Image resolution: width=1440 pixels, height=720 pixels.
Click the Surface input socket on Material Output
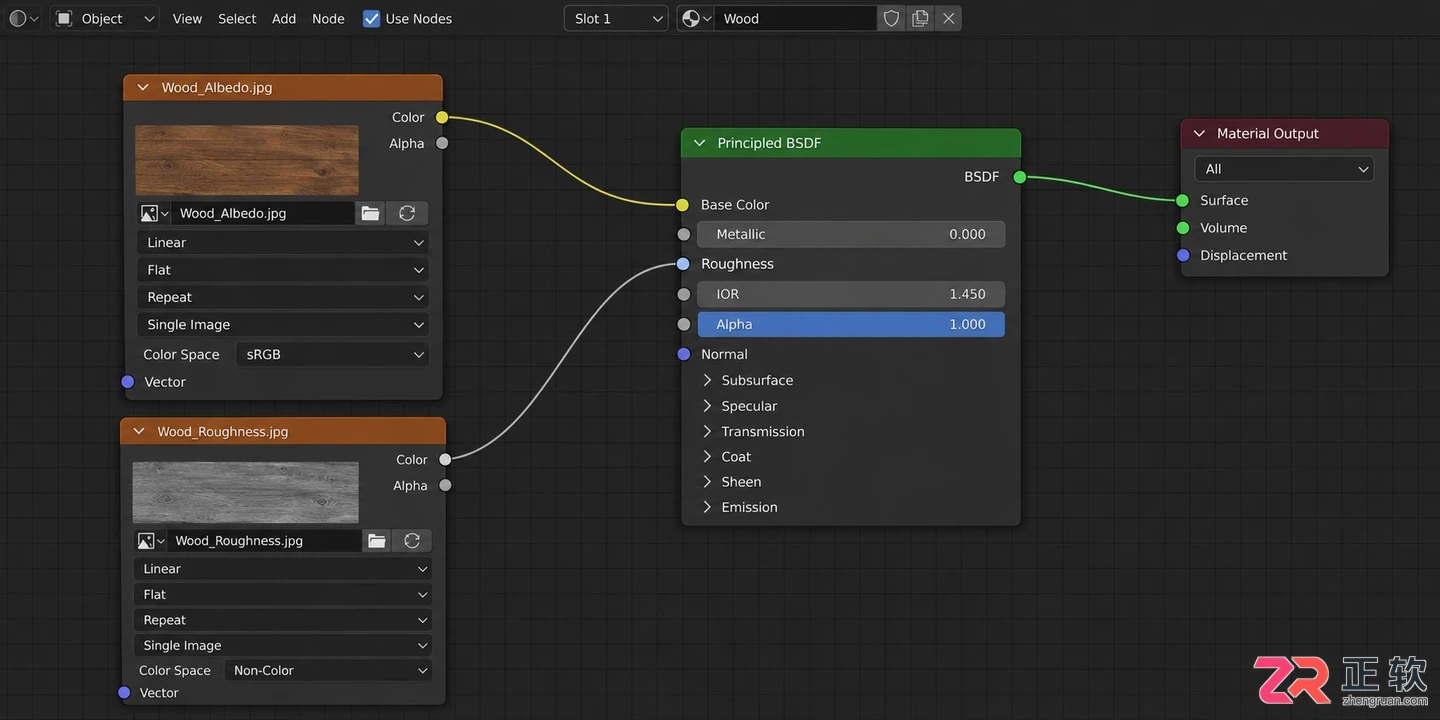click(1183, 200)
